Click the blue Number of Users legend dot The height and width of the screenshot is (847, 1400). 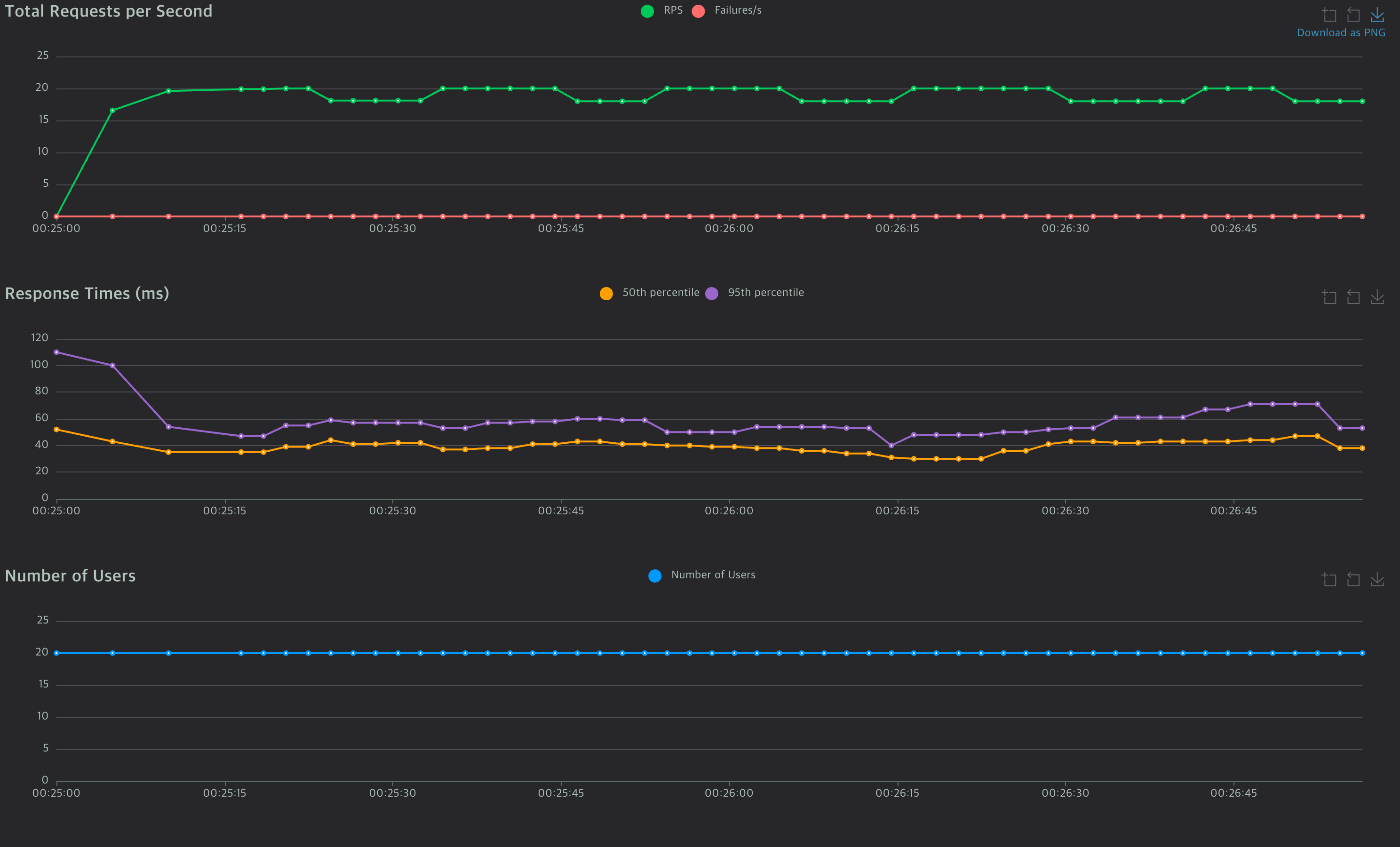[x=654, y=576]
